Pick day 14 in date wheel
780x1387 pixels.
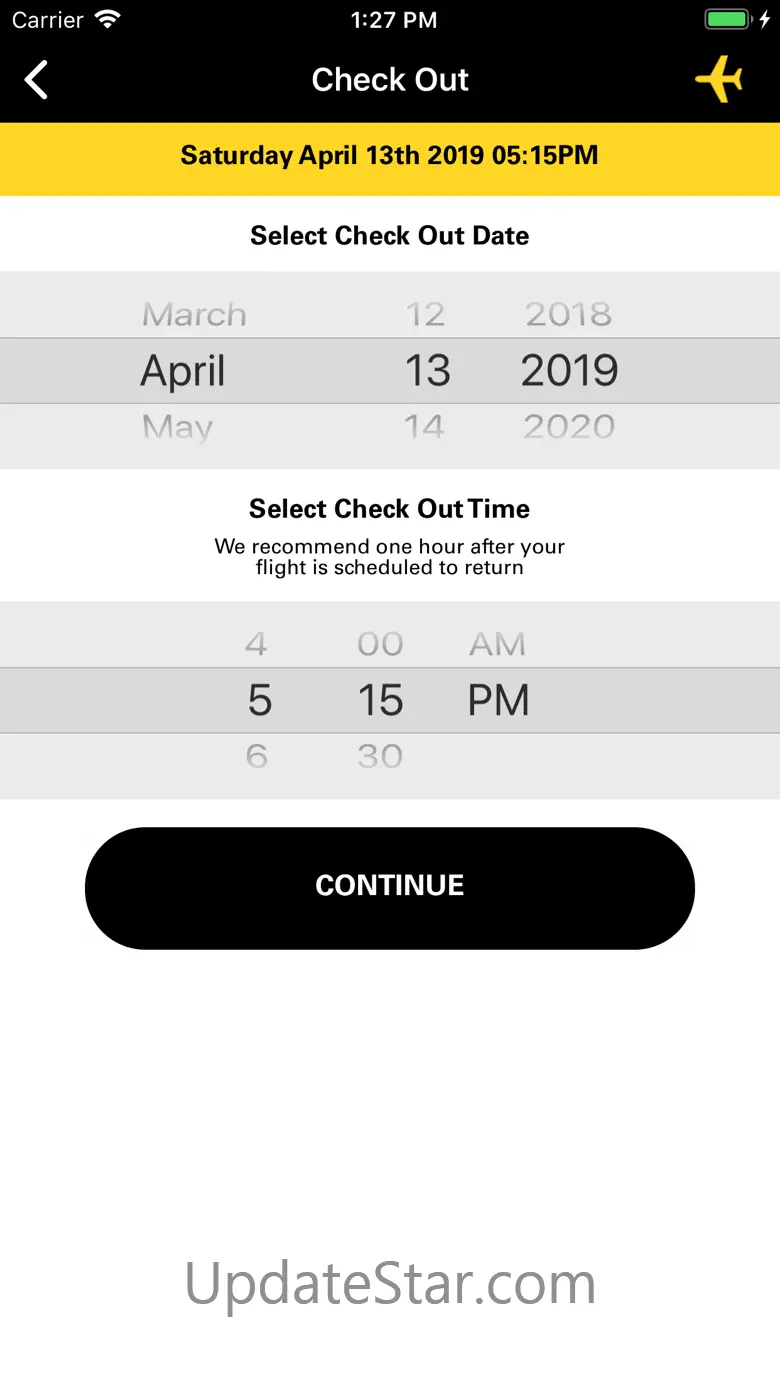424,427
